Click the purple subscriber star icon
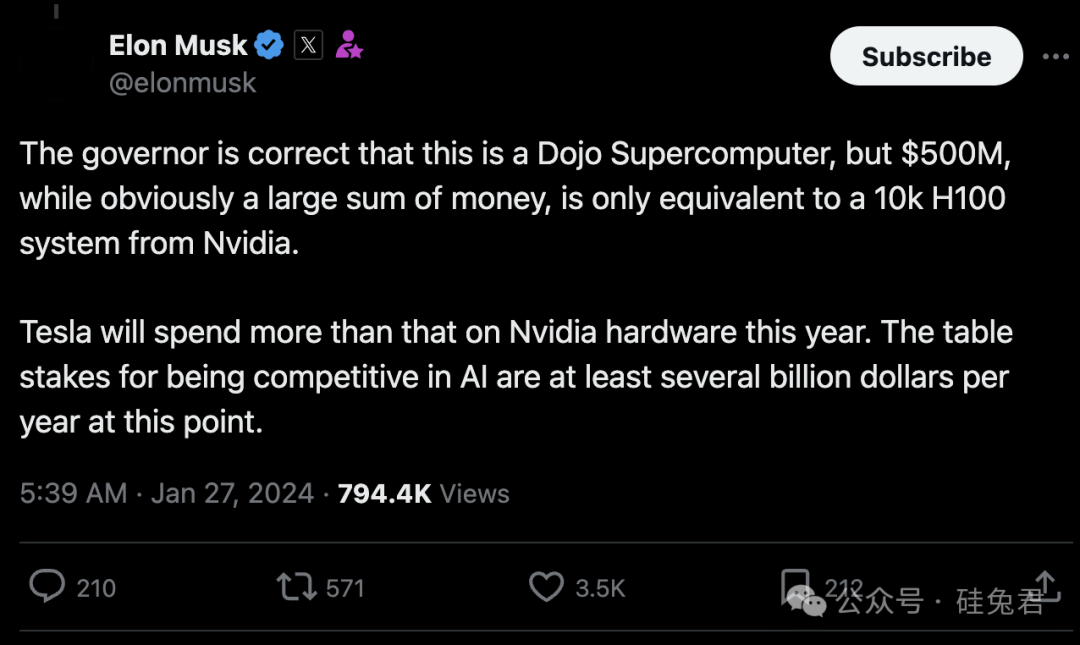Screen dimensions: 1080x645 (x=349, y=46)
